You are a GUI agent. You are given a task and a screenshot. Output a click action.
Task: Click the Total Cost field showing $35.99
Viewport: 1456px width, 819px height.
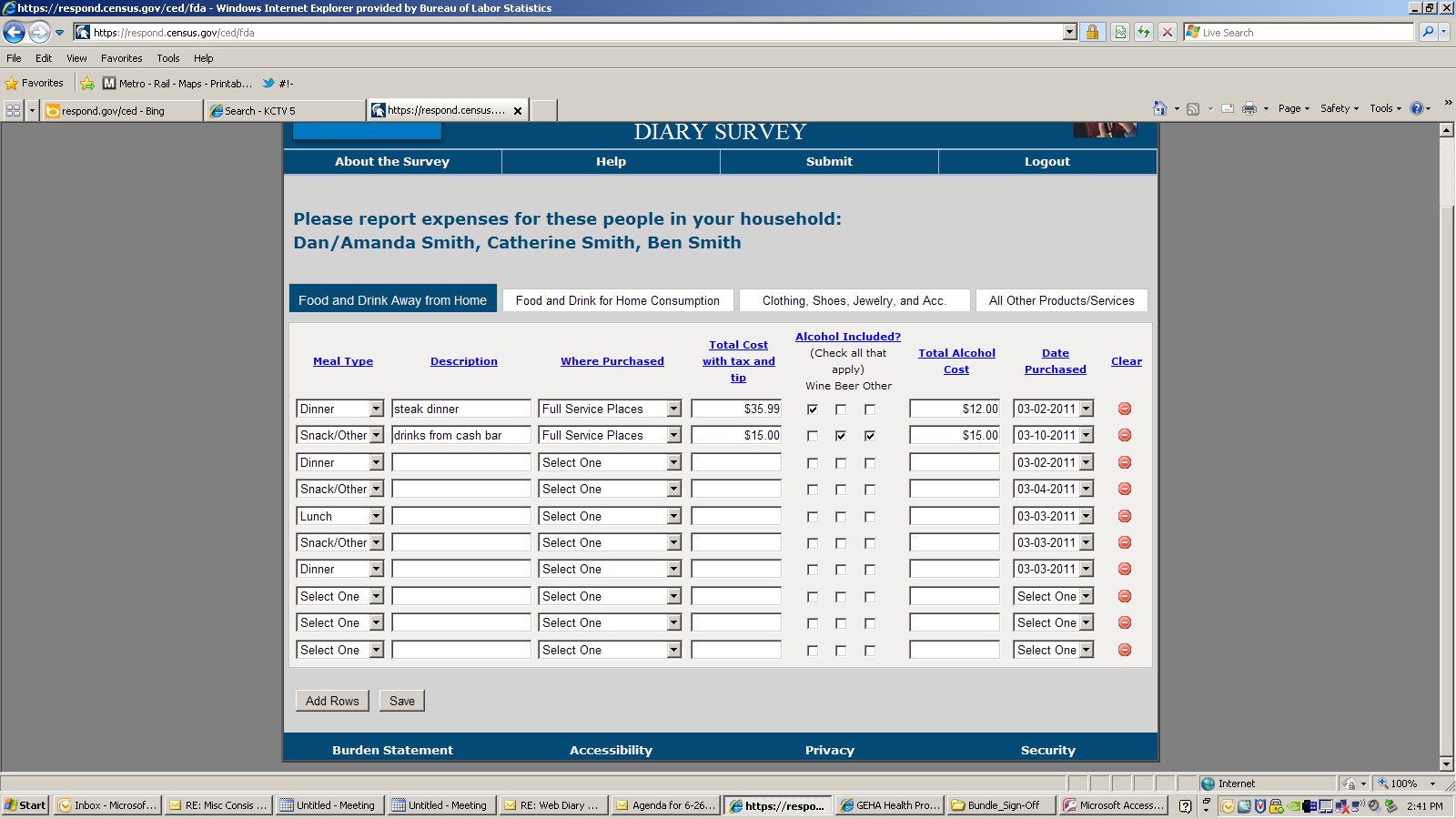click(736, 409)
